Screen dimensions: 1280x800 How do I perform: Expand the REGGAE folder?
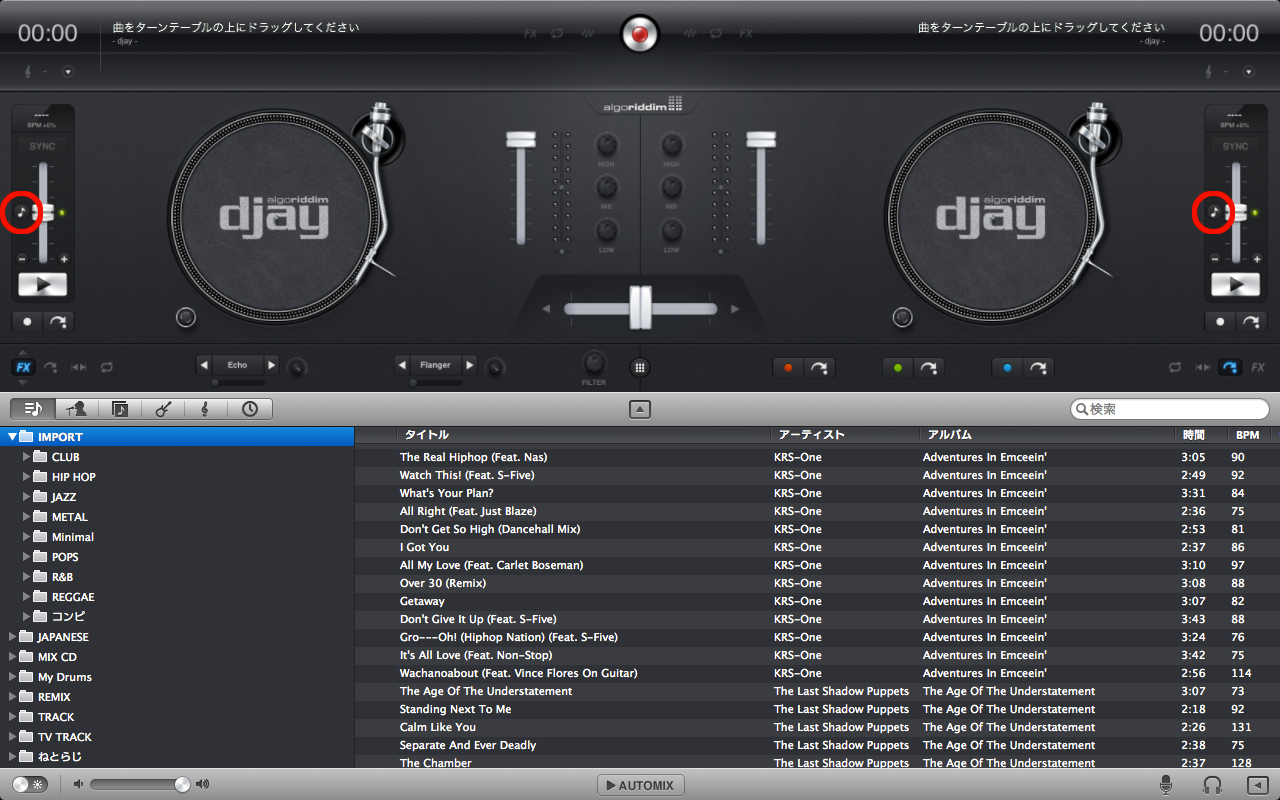pyautogui.click(x=27, y=597)
